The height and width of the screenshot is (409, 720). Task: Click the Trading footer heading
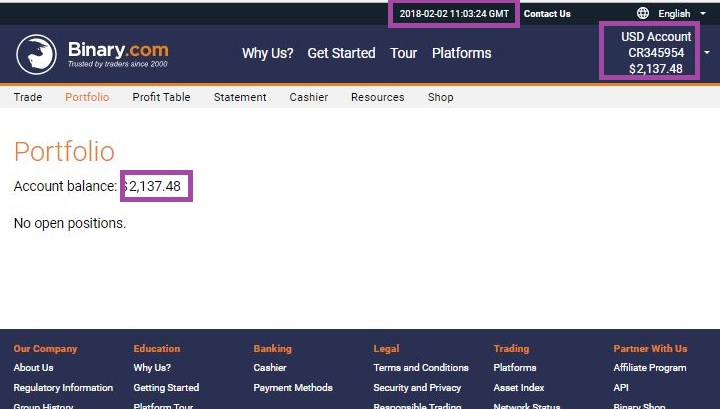coord(511,349)
